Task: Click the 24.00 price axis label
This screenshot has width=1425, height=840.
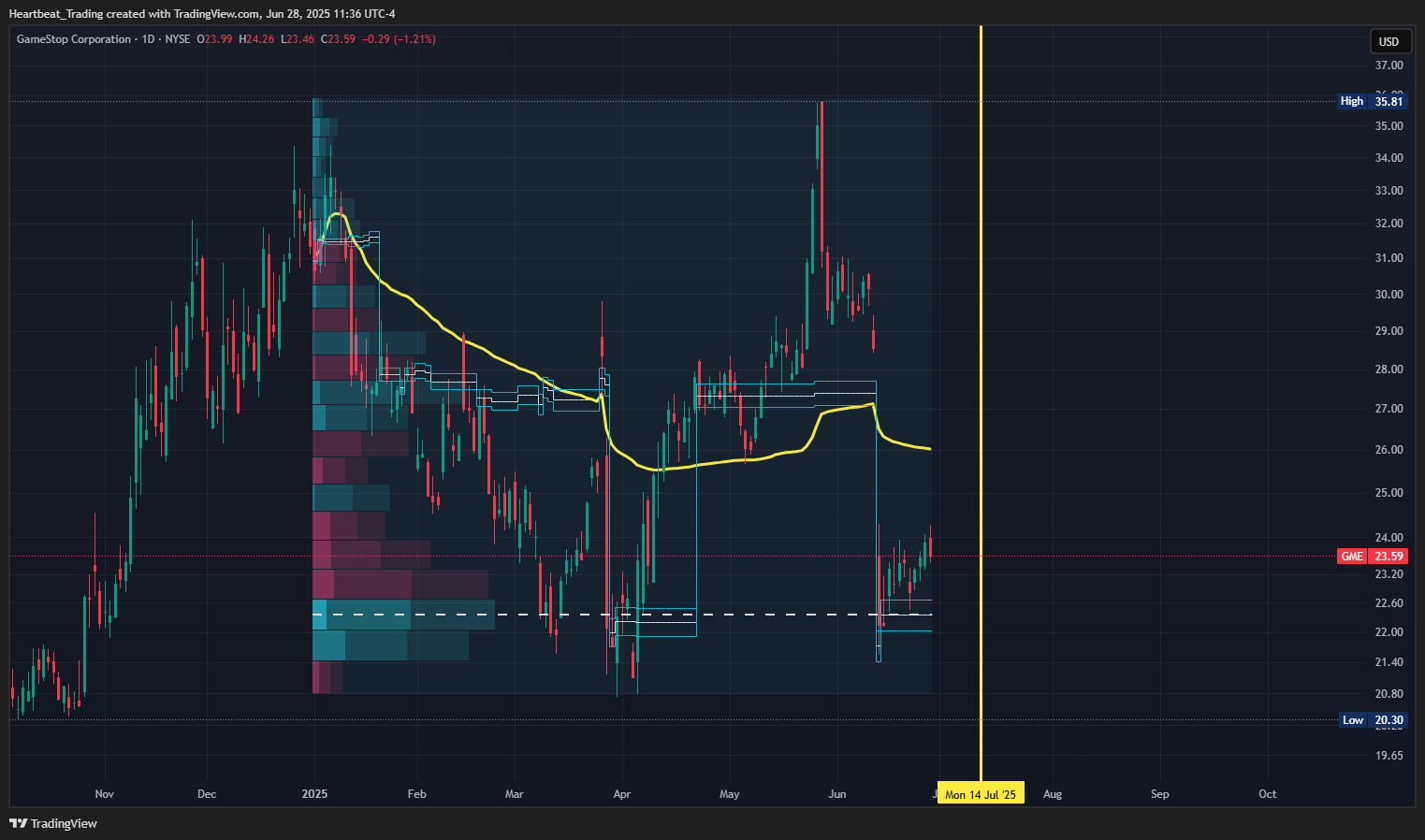Action: [1389, 538]
